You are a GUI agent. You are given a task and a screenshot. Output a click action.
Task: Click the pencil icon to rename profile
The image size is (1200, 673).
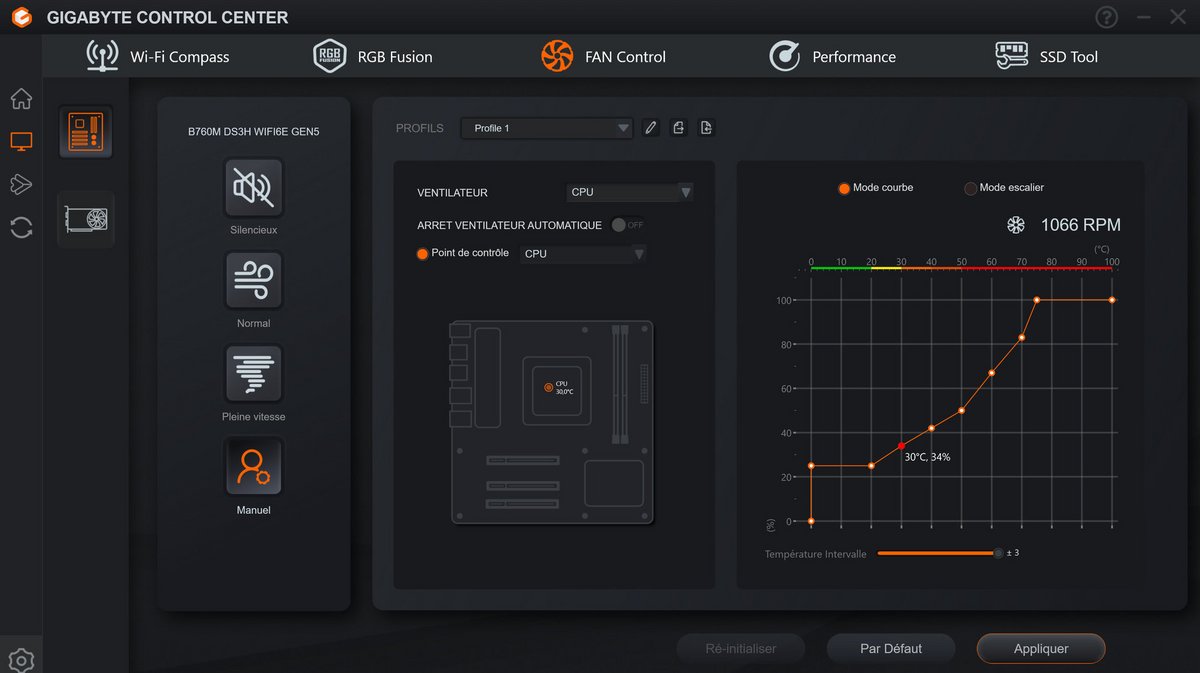651,128
